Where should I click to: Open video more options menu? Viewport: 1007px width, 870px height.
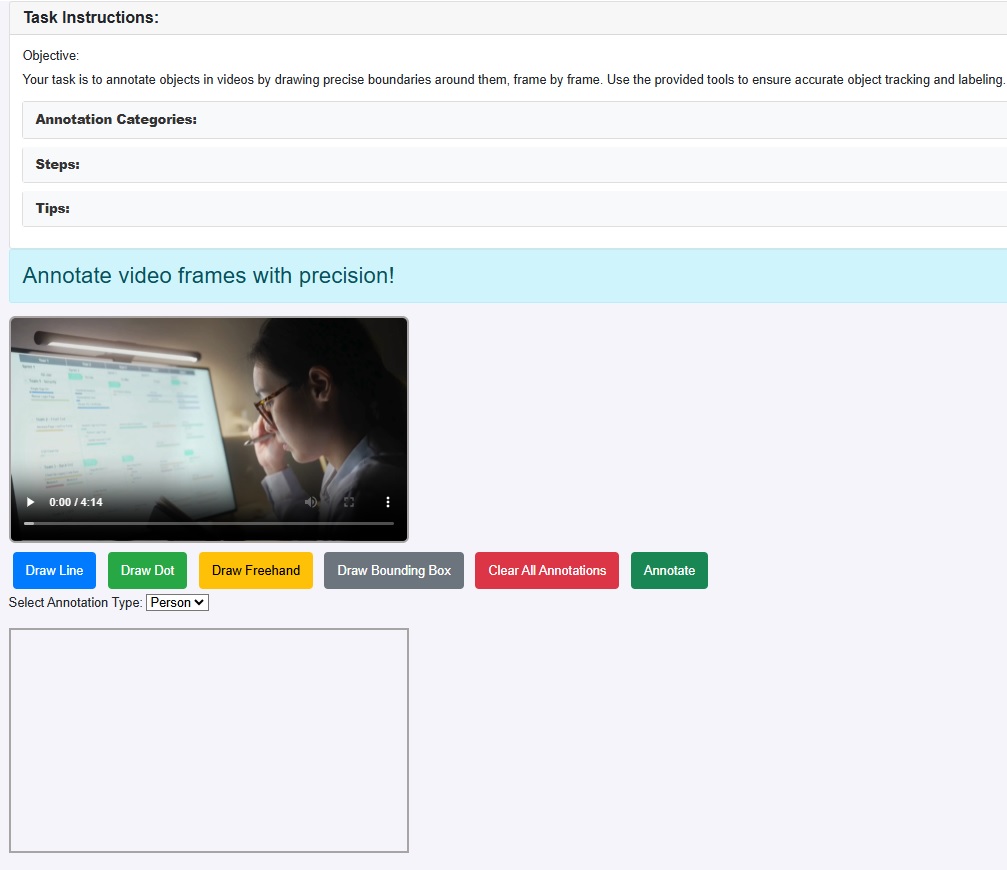point(388,502)
